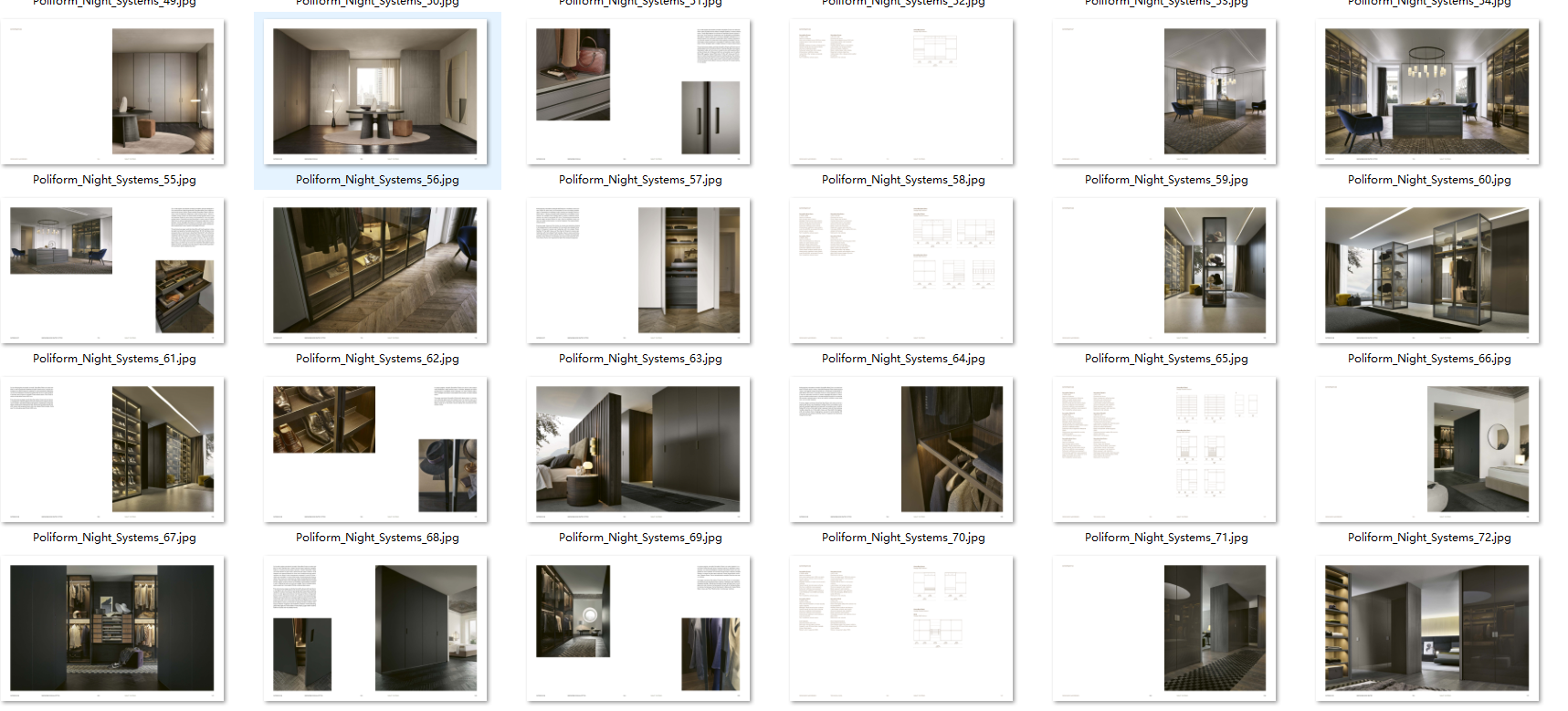
Task: Select the Poliform_Night_Systems_64.jpg thumbnail image
Action: point(901,270)
